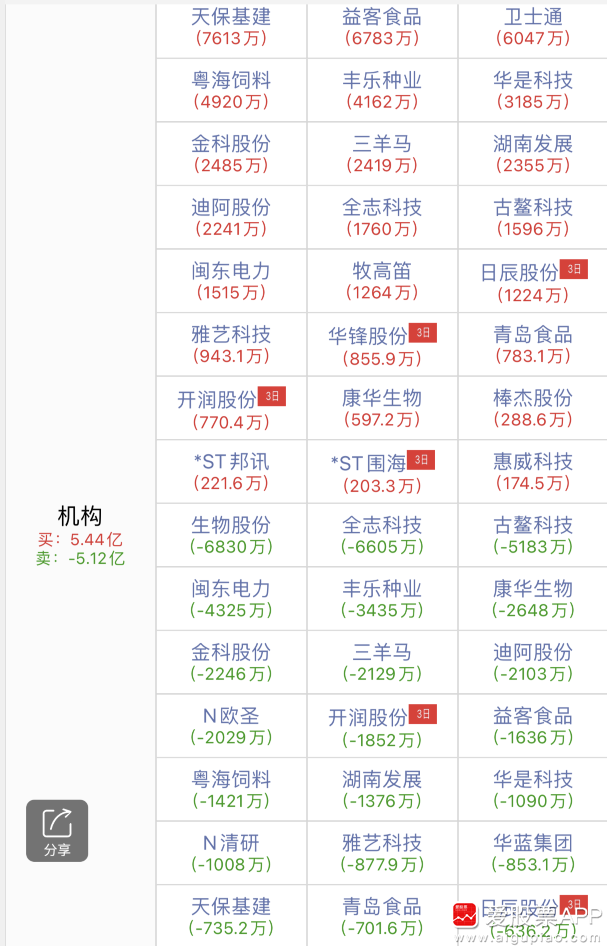Click the 3日 badge beside 开润股份 buy entry
This screenshot has height=946, width=607.
[272, 396]
